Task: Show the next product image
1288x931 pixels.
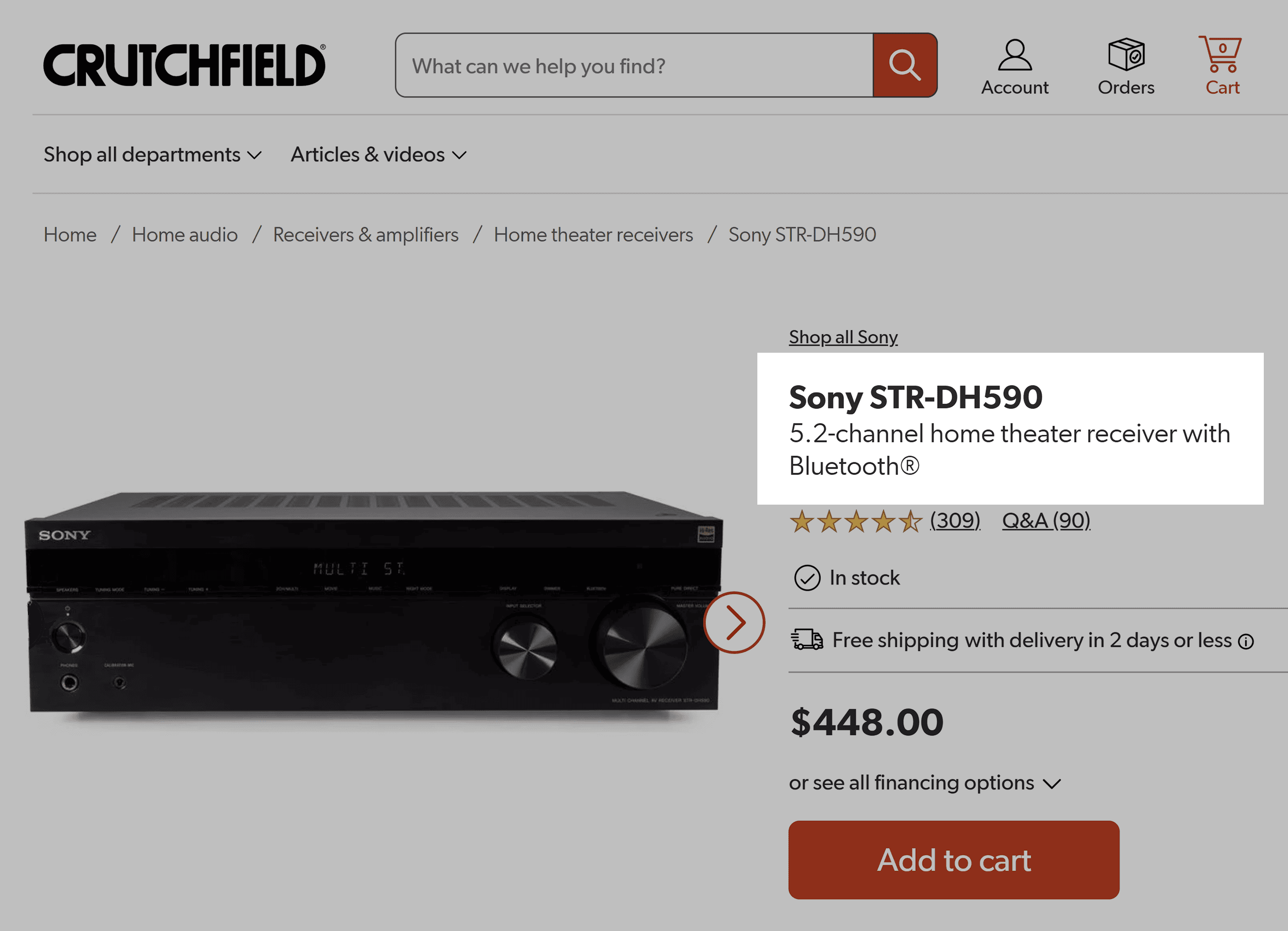Action: pos(735,622)
